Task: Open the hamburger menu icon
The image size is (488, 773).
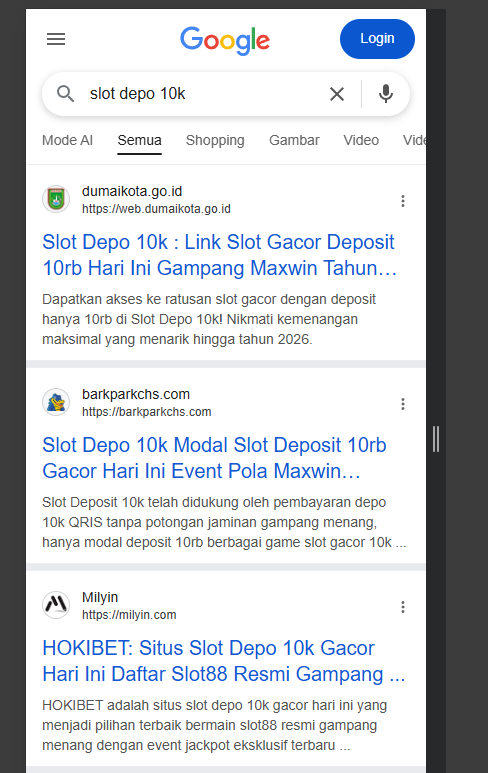Action: (56, 39)
